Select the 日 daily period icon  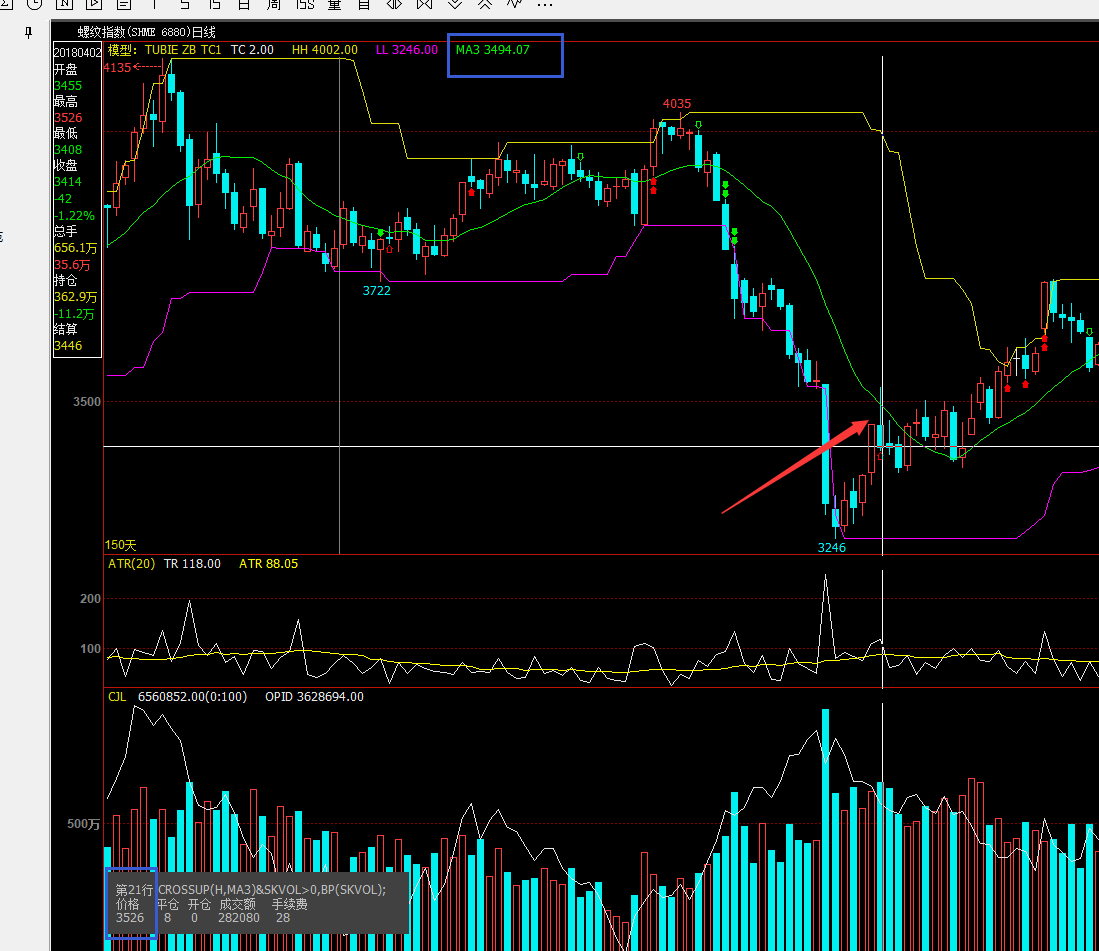point(244,4)
